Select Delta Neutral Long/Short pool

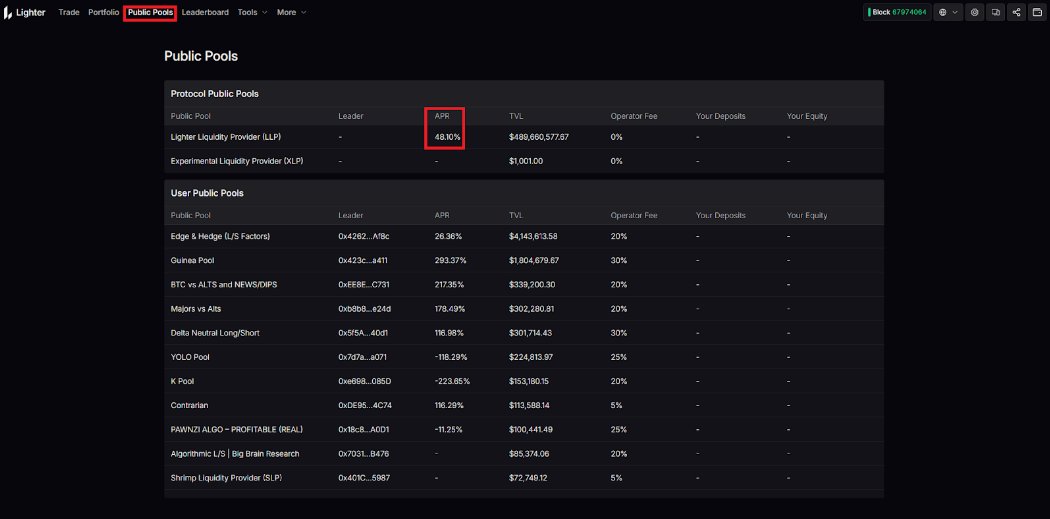pos(524,333)
